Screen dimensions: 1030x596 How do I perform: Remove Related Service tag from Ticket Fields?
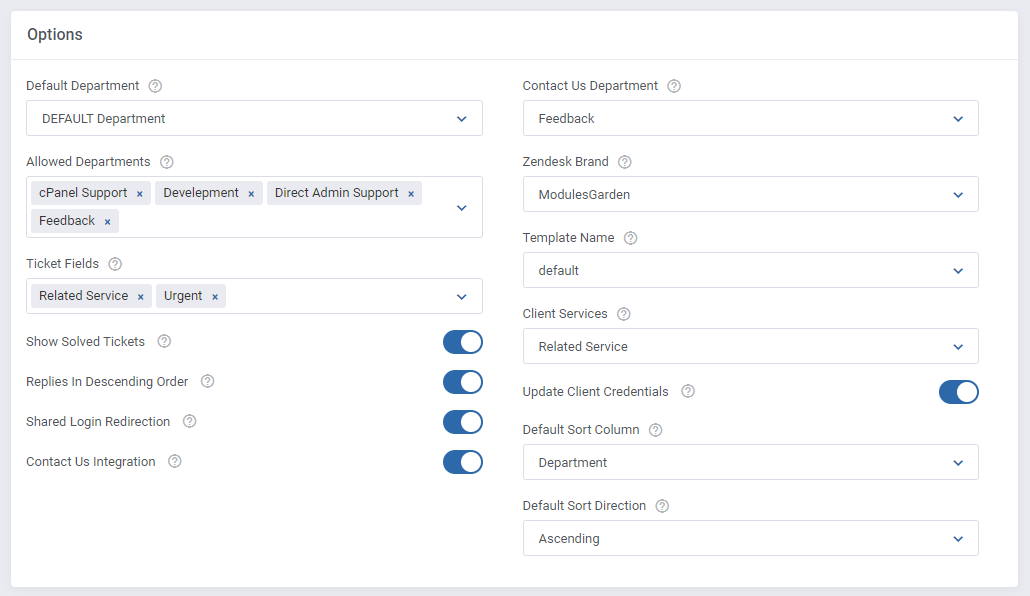coord(141,297)
